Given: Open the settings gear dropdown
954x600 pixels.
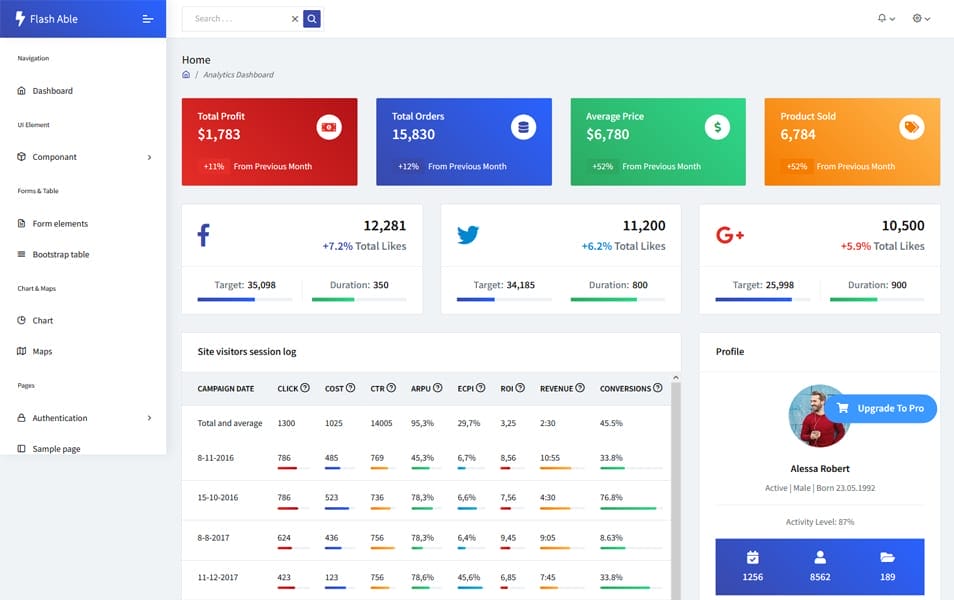Looking at the screenshot, I should 917,18.
